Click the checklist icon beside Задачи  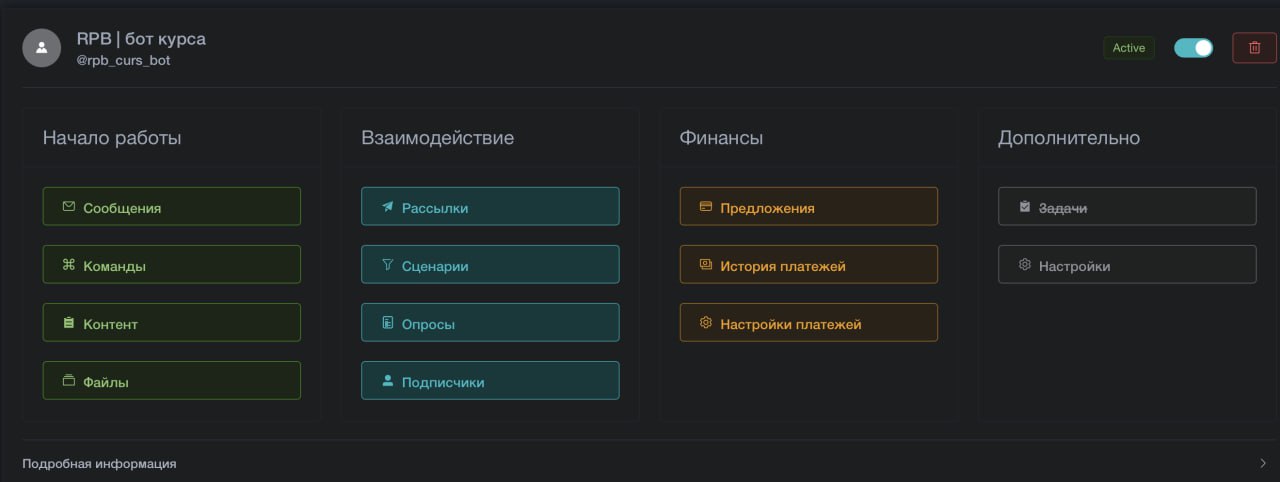coord(1025,207)
